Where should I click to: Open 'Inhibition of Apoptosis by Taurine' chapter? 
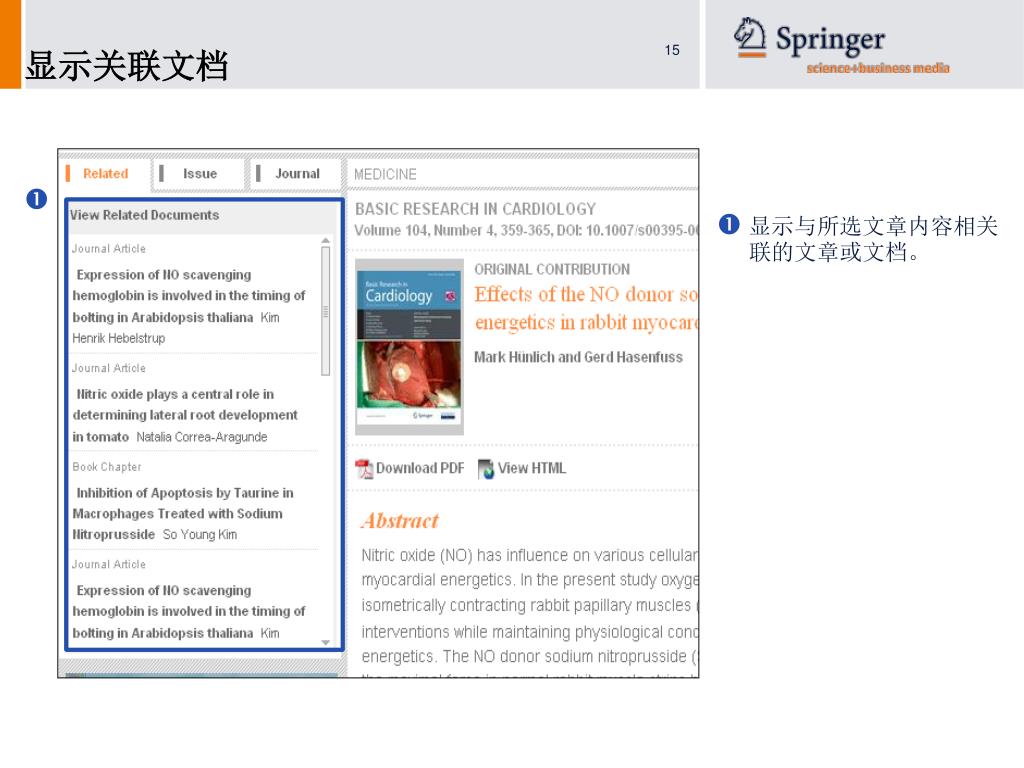click(x=183, y=513)
